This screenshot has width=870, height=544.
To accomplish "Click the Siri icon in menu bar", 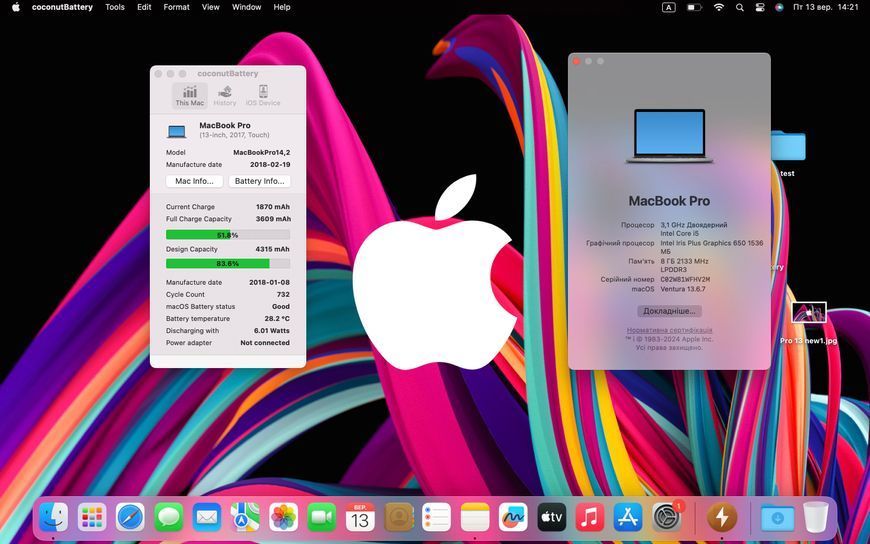I will [779, 7].
